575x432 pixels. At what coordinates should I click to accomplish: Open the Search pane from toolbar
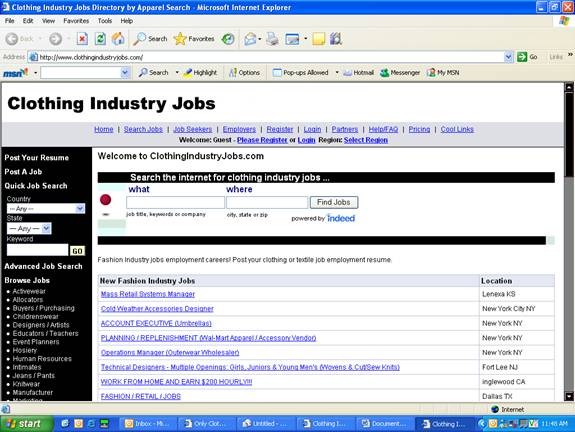(150, 39)
